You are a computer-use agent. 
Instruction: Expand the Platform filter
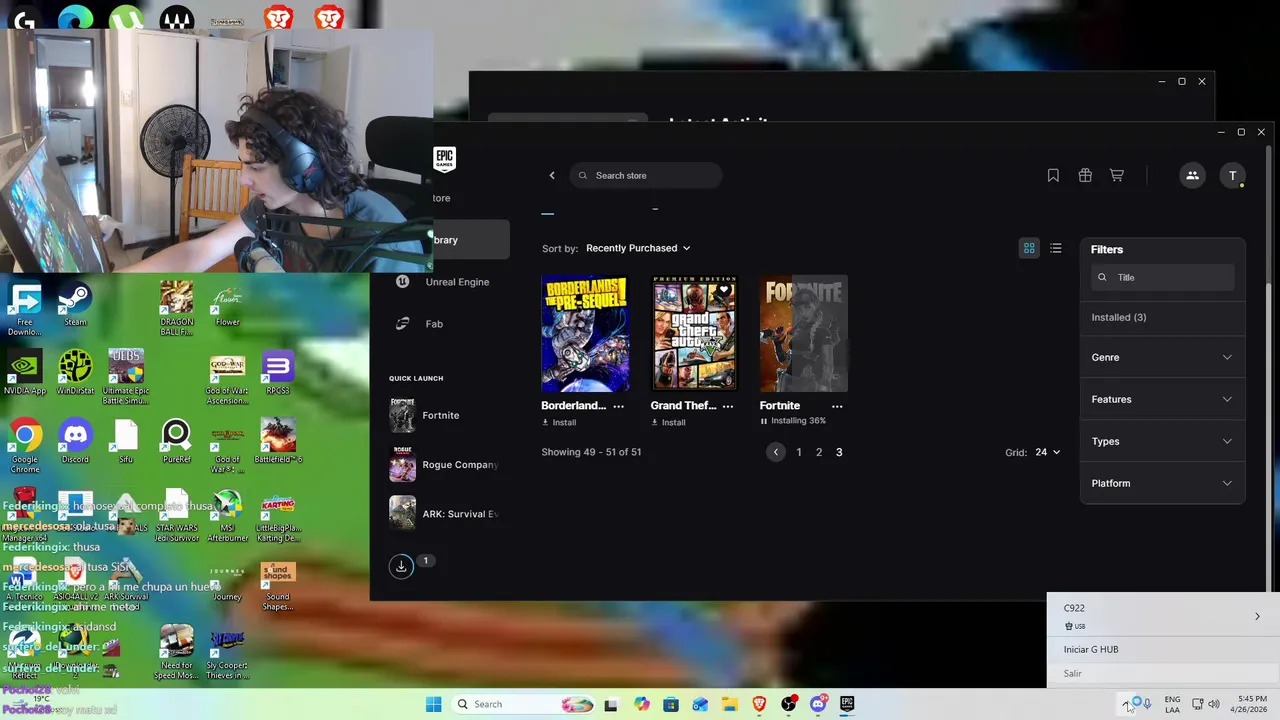click(x=1162, y=483)
